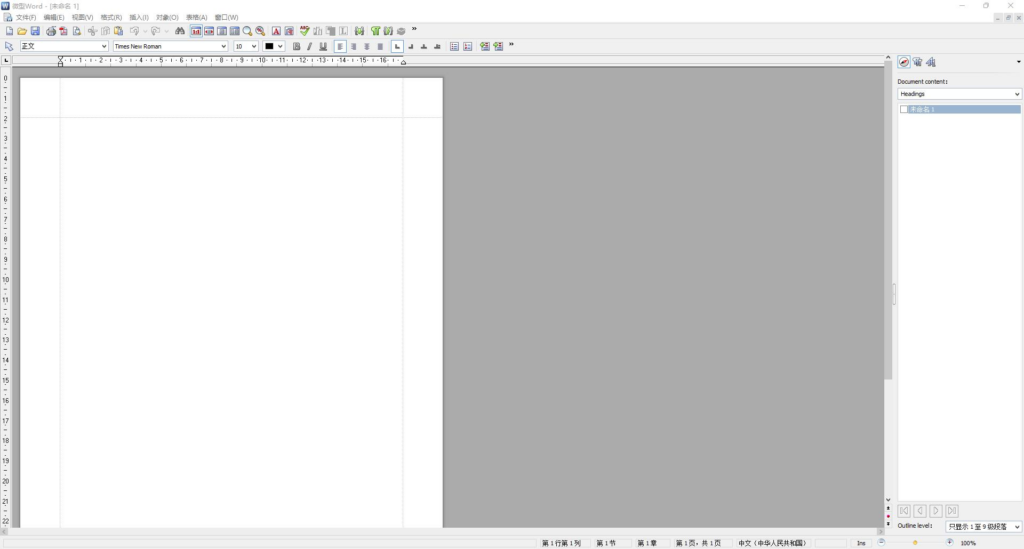Click the zoom out minus button
Viewport: 1024px width, 549px height.
pos(881,542)
